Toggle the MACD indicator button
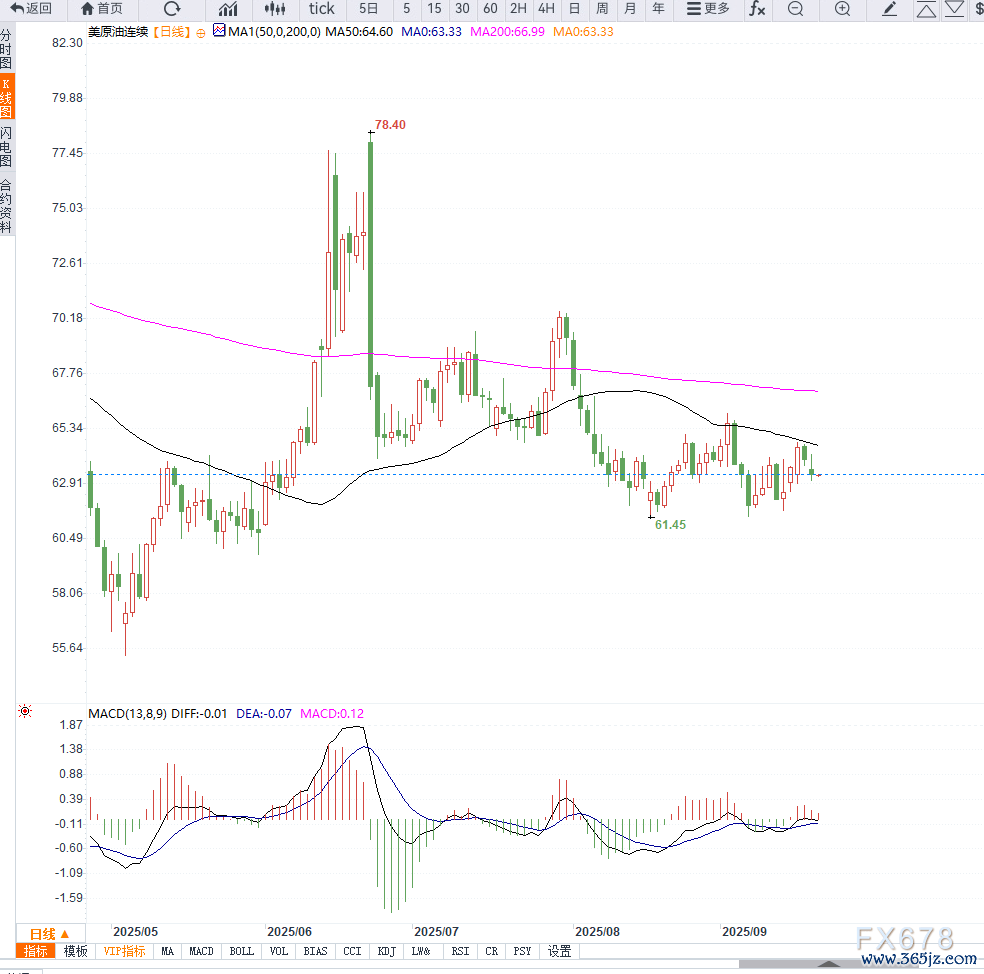 click(x=201, y=951)
